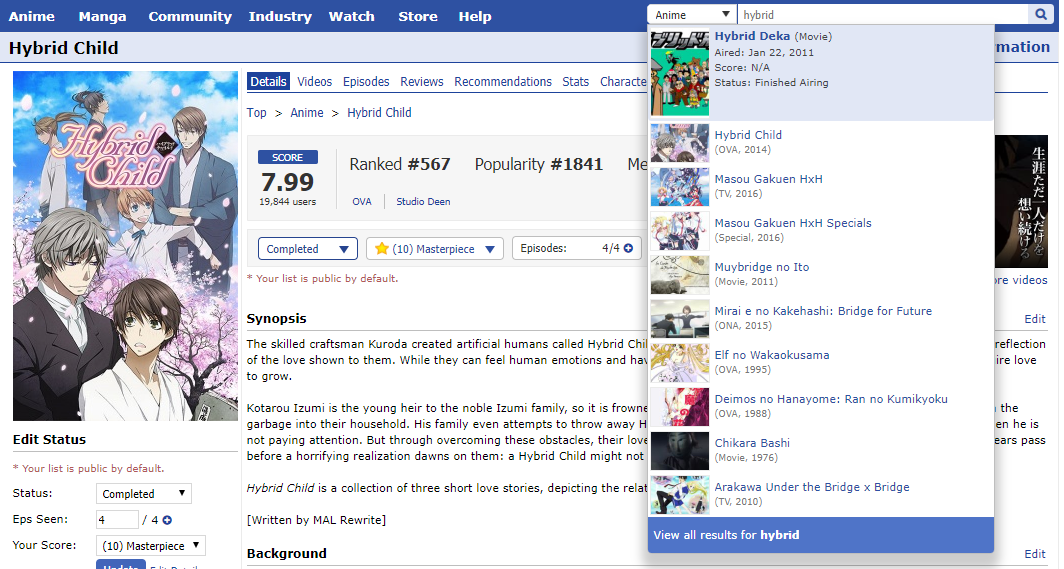Open Studio Deen link
This screenshot has height=569, width=1064.
point(423,202)
